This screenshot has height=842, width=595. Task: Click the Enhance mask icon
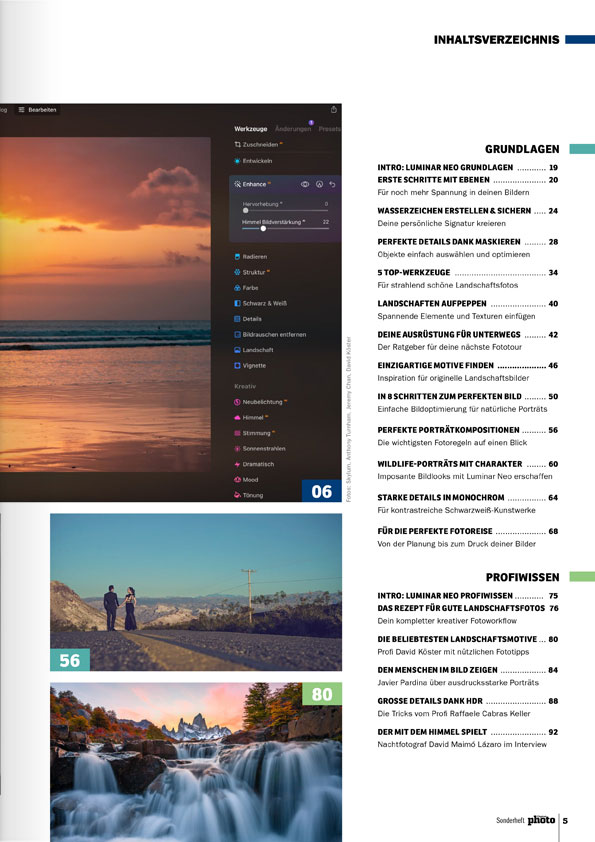pos(319,184)
